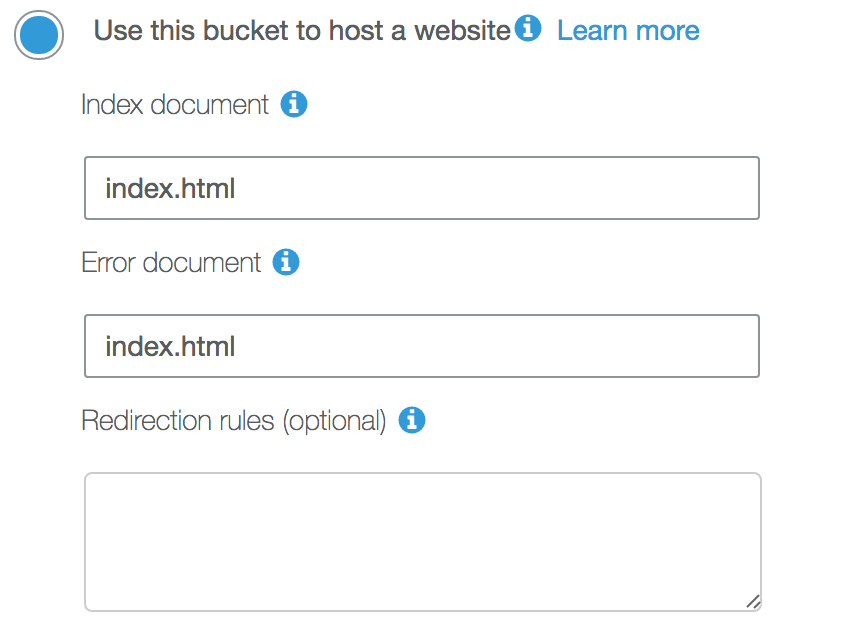Click the index.html text in Error document field
This screenshot has width=842, height=638.
170,346
